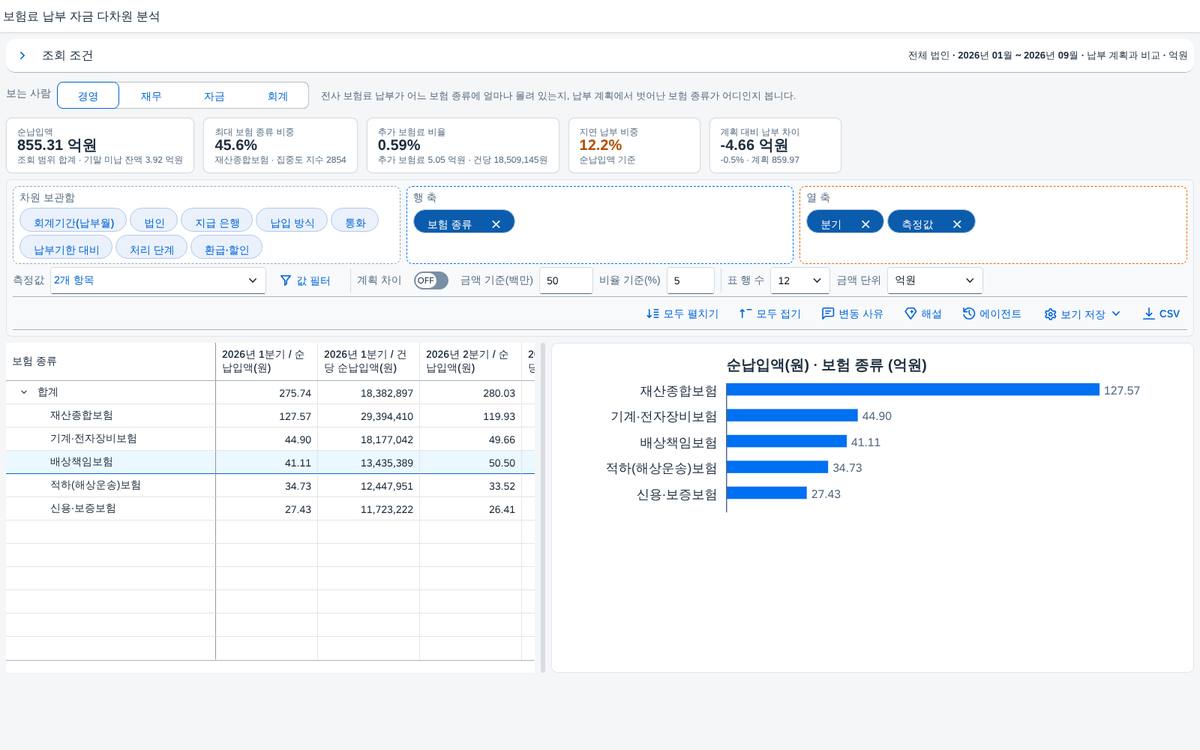Click the 추가 보험료 비율 0.59% card
This screenshot has width=1200, height=750.
pos(462,145)
